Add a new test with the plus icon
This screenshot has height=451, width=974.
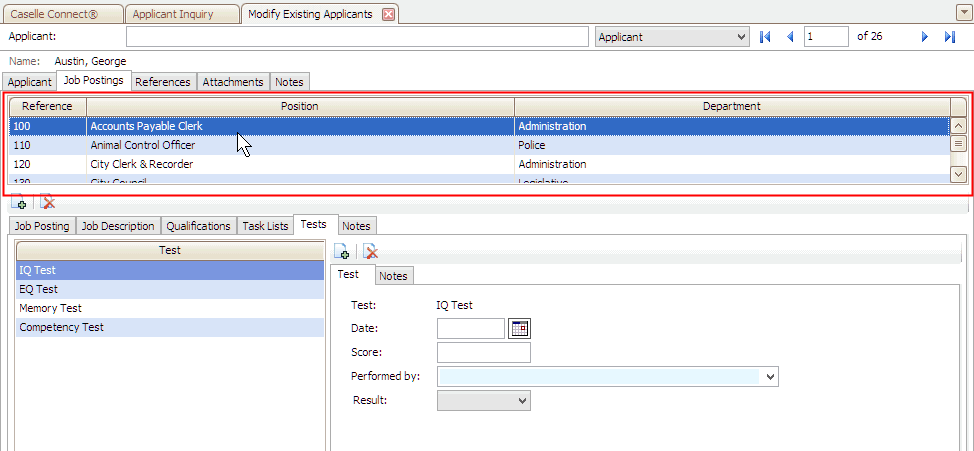(341, 252)
